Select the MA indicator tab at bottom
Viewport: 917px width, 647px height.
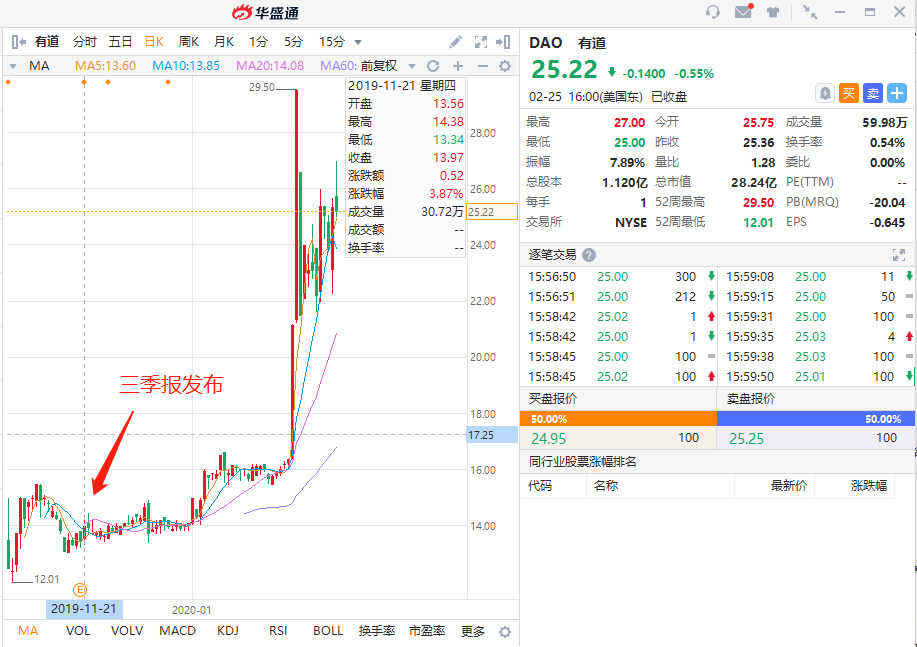[x=28, y=631]
